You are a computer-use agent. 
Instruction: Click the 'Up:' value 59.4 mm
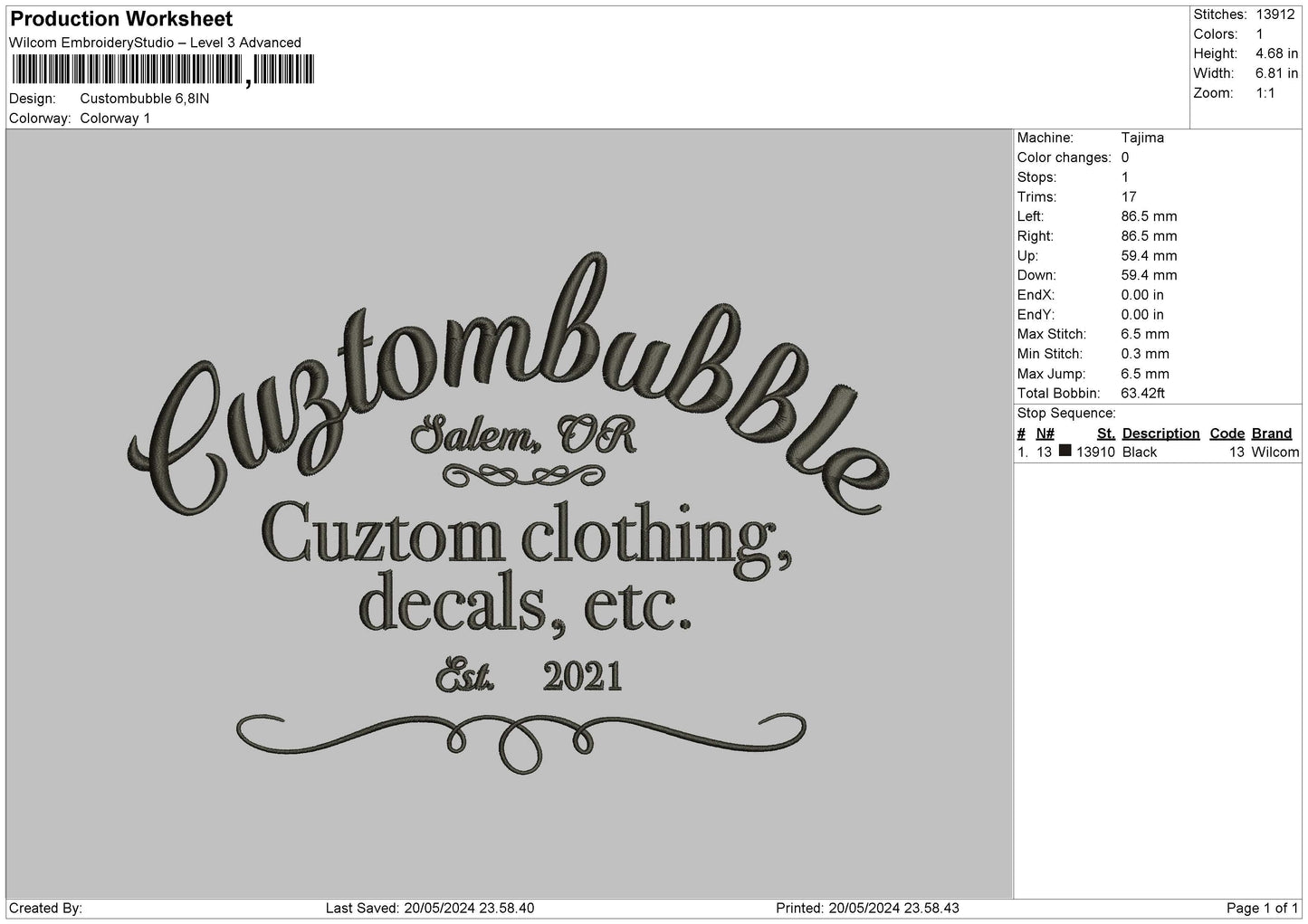[1149, 256]
